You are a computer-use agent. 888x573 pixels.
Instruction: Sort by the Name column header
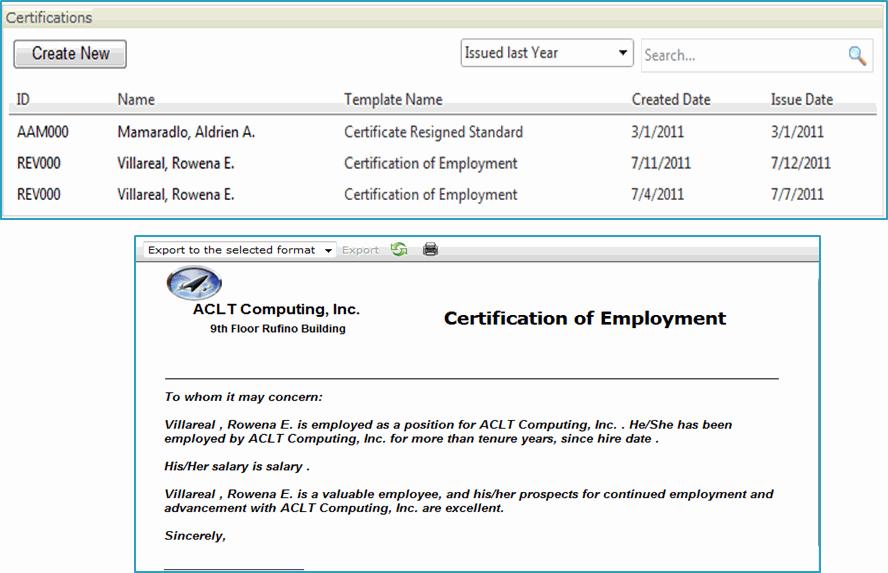pyautogui.click(x=136, y=100)
